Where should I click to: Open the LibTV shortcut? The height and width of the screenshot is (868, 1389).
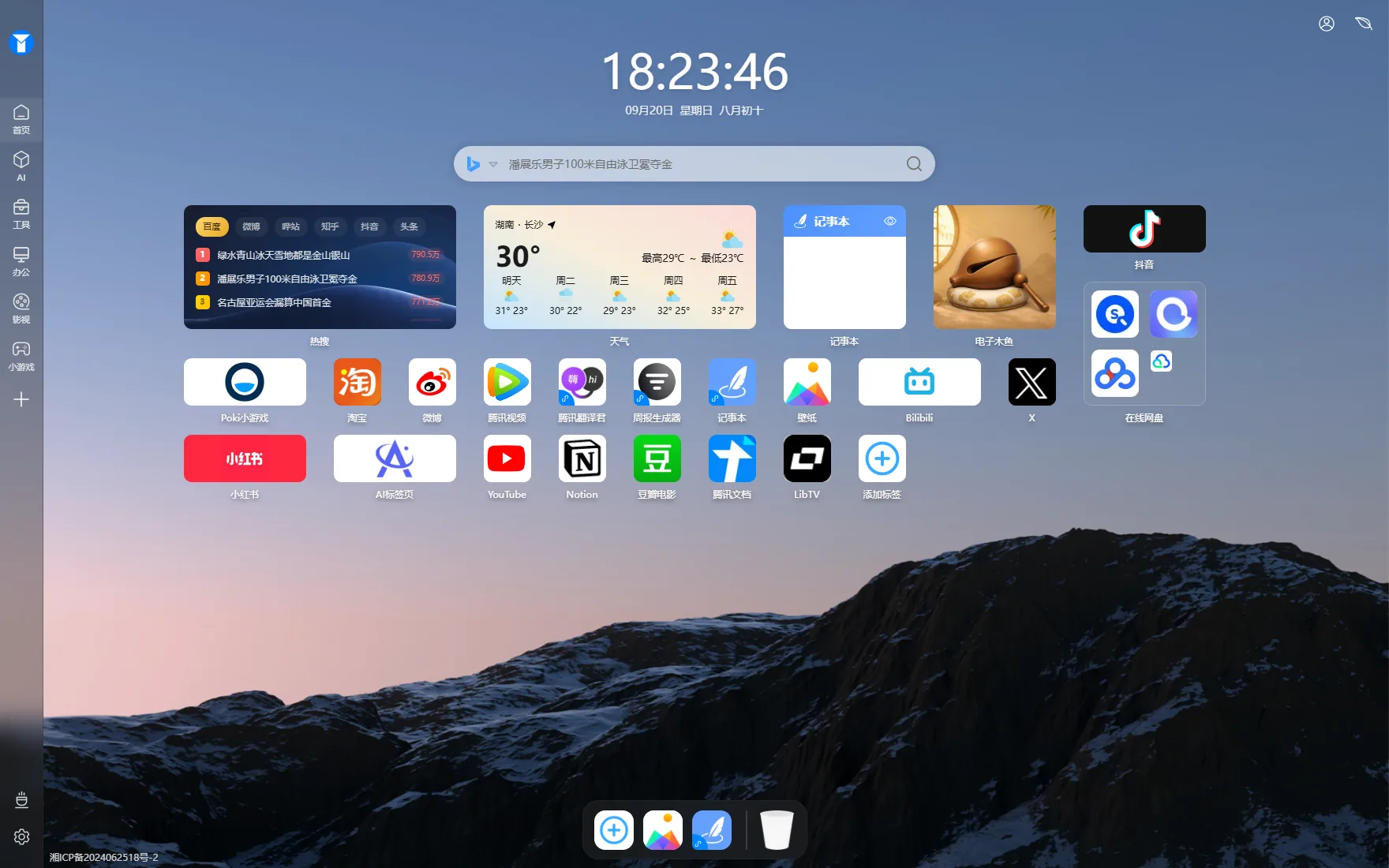click(807, 458)
